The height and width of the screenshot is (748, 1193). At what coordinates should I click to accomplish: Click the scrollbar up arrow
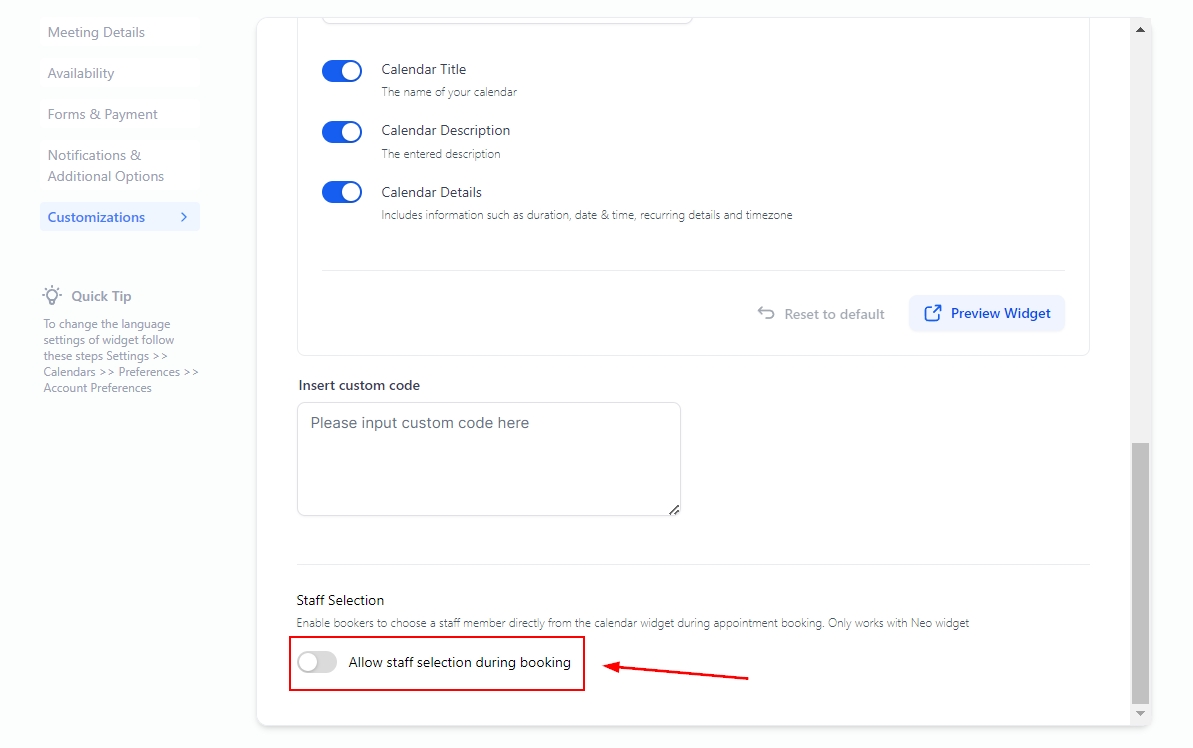pos(1140,30)
